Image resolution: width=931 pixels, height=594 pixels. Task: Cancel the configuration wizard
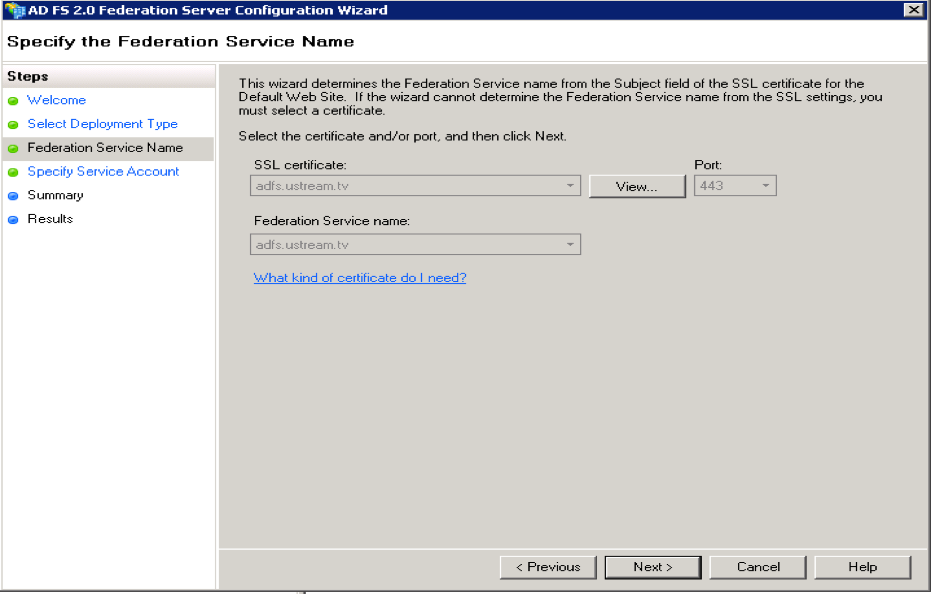point(758,567)
